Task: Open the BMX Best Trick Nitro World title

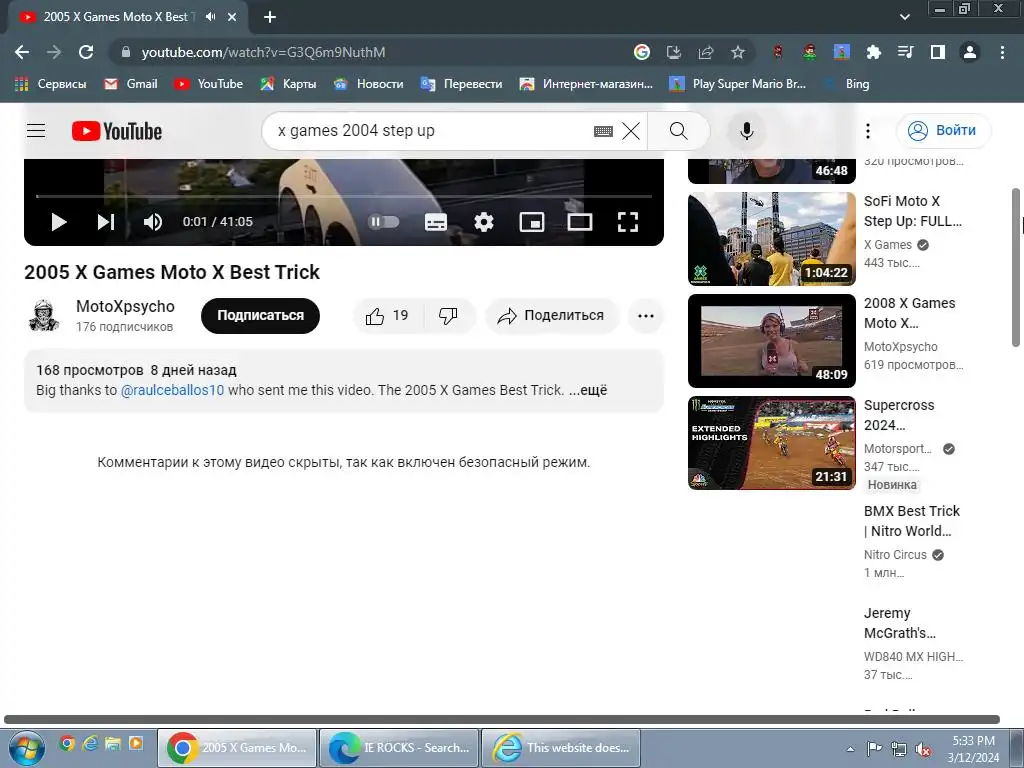Action: coord(912,521)
